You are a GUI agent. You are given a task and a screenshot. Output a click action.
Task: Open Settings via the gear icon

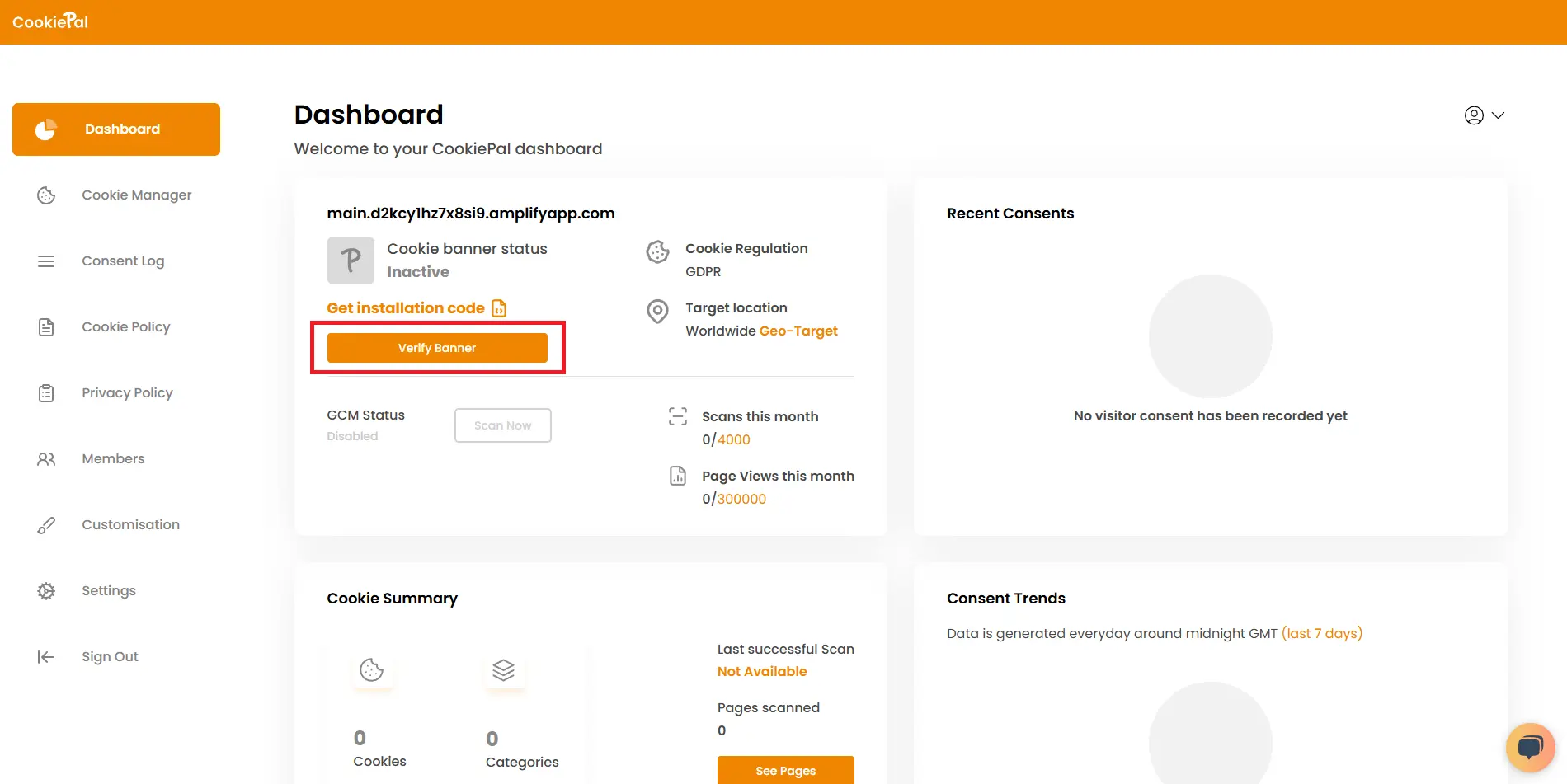click(x=46, y=590)
